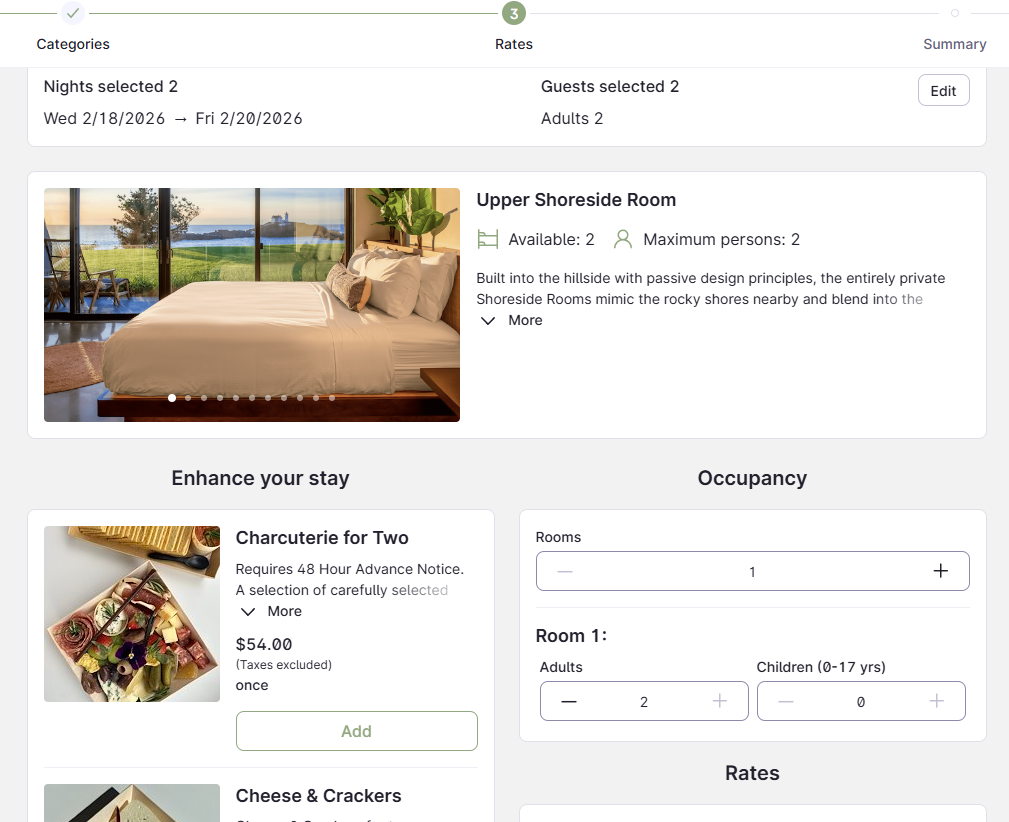Click the Charcuterie board image
This screenshot has height=822, width=1009.
(131, 613)
